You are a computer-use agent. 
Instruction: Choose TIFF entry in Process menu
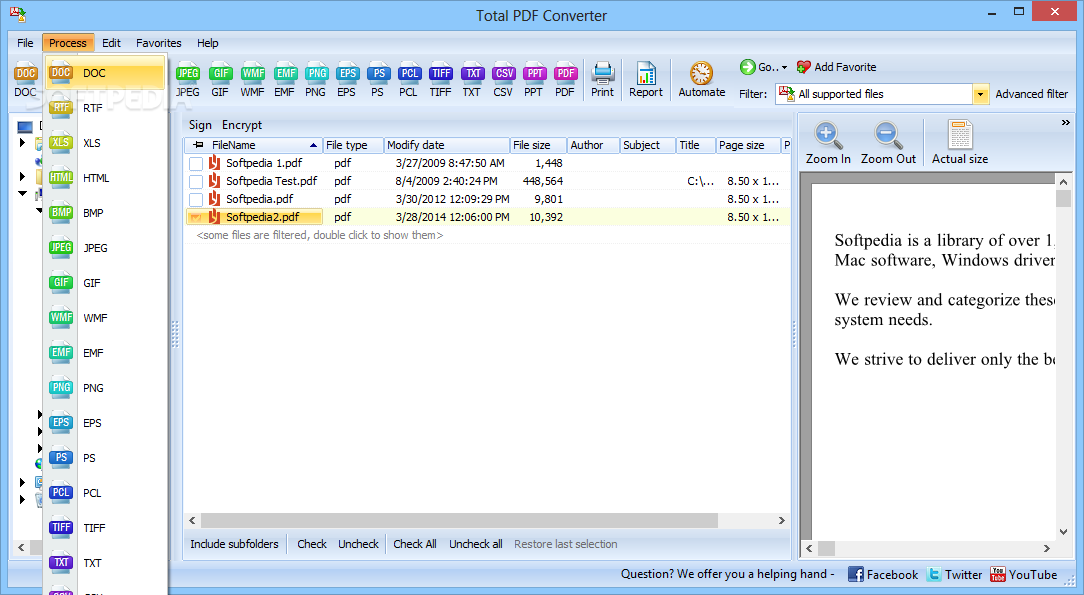tap(105, 528)
